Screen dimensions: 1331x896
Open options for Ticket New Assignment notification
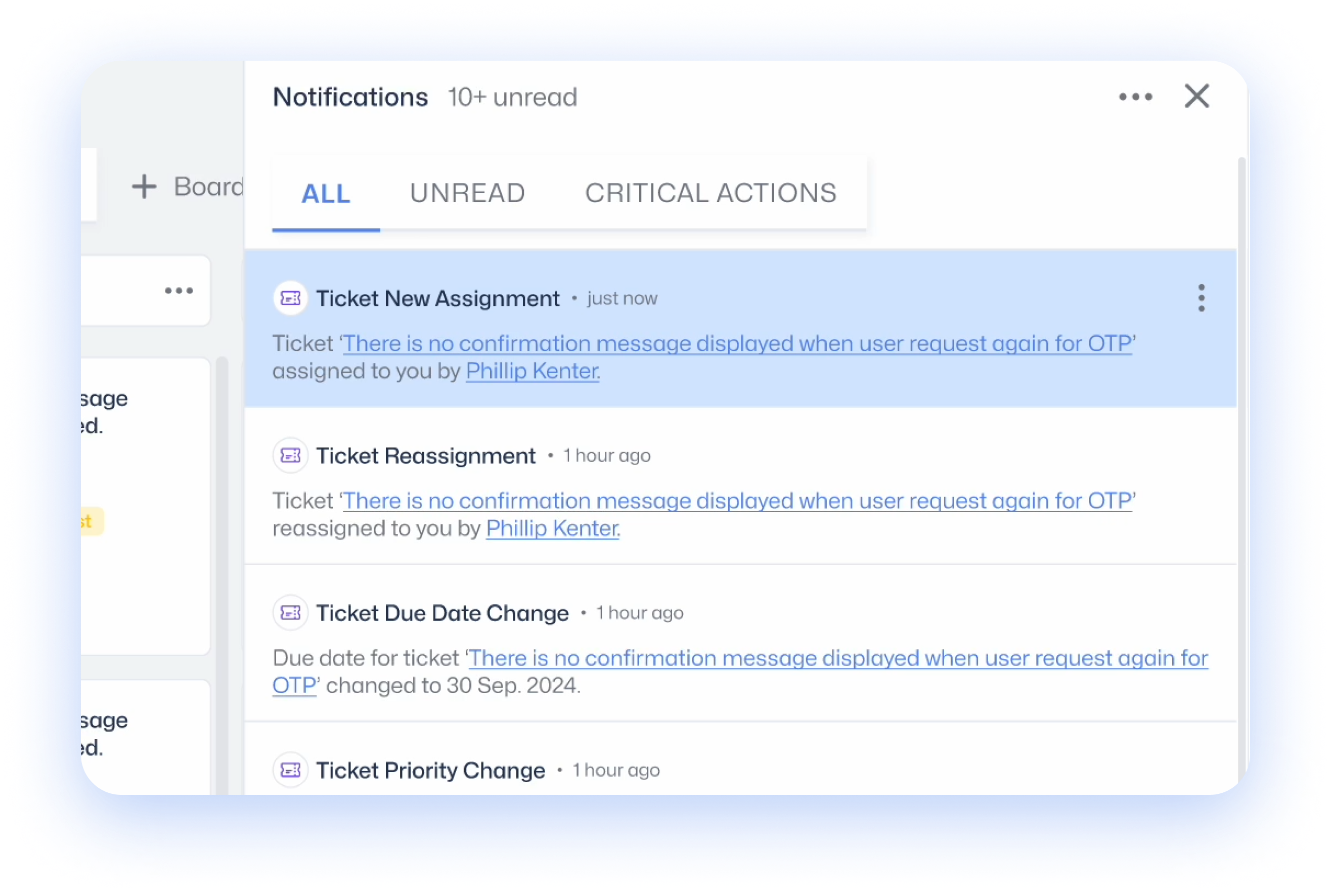tap(1201, 298)
